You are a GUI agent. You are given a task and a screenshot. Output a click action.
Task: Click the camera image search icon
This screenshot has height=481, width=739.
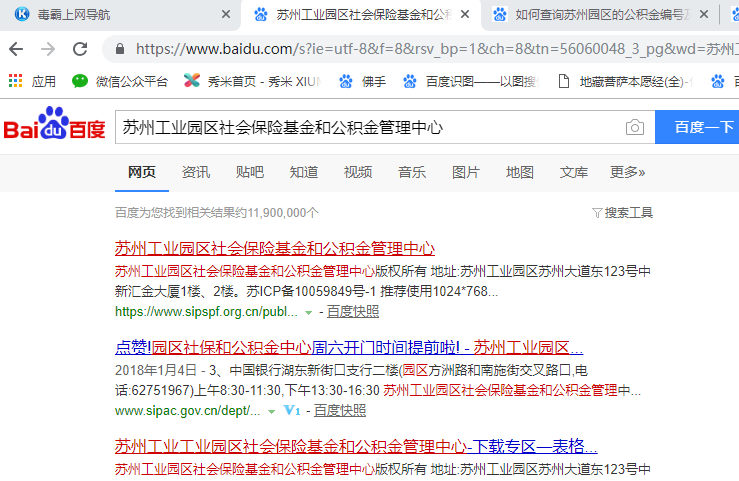(635, 127)
